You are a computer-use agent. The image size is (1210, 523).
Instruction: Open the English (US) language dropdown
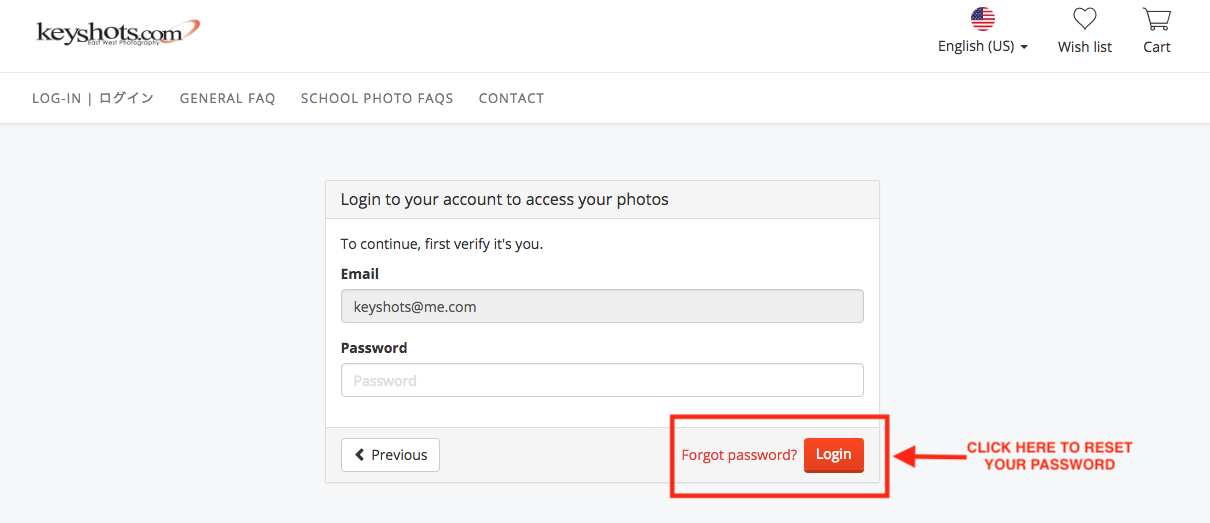[x=982, y=47]
